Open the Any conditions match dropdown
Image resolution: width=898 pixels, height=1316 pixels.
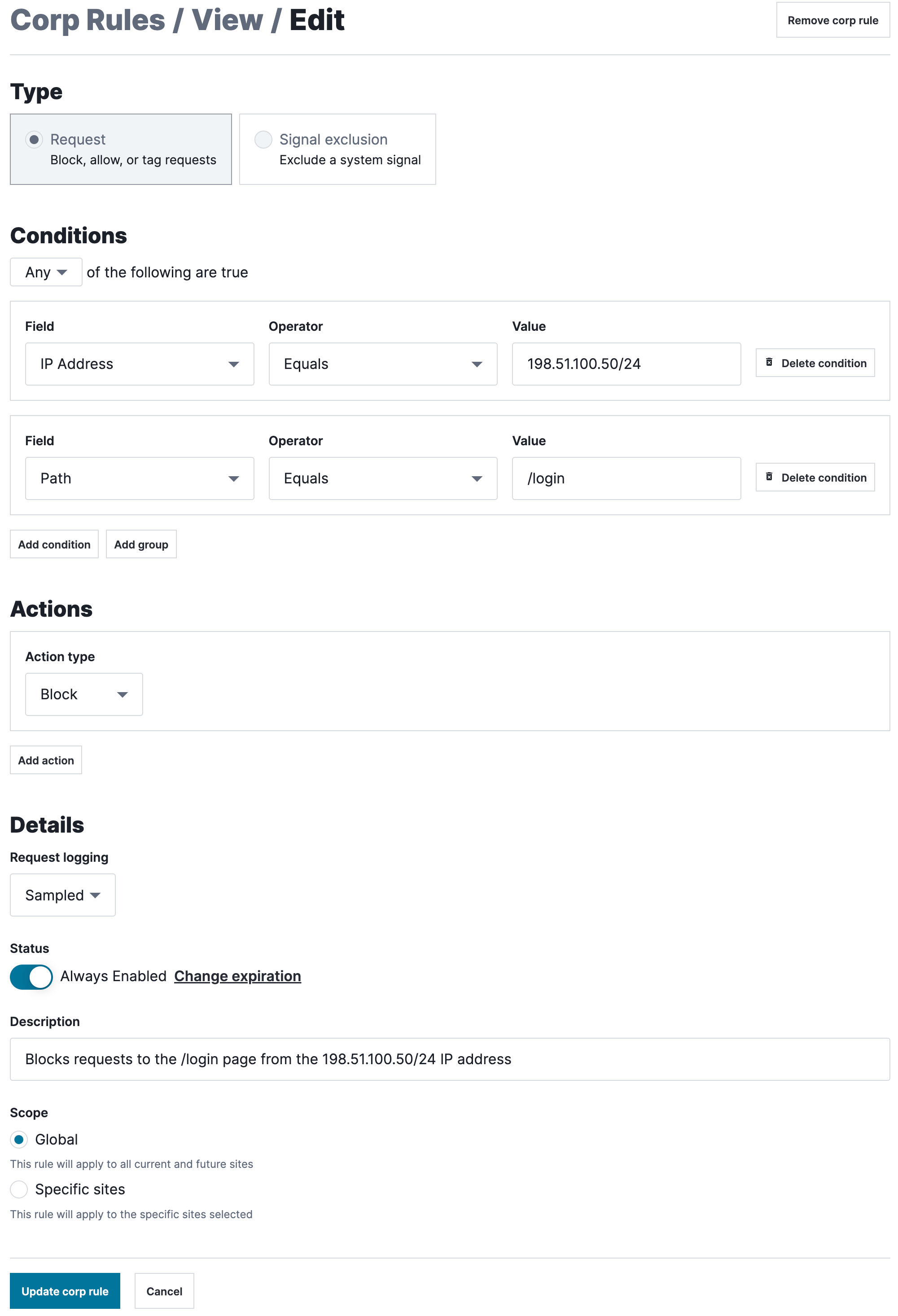point(46,272)
